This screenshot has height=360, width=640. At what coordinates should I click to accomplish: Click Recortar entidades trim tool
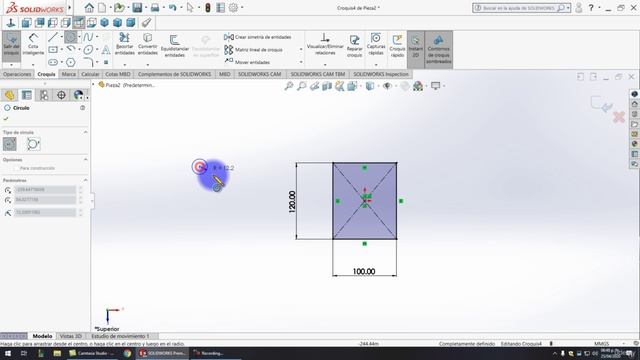tap(124, 44)
